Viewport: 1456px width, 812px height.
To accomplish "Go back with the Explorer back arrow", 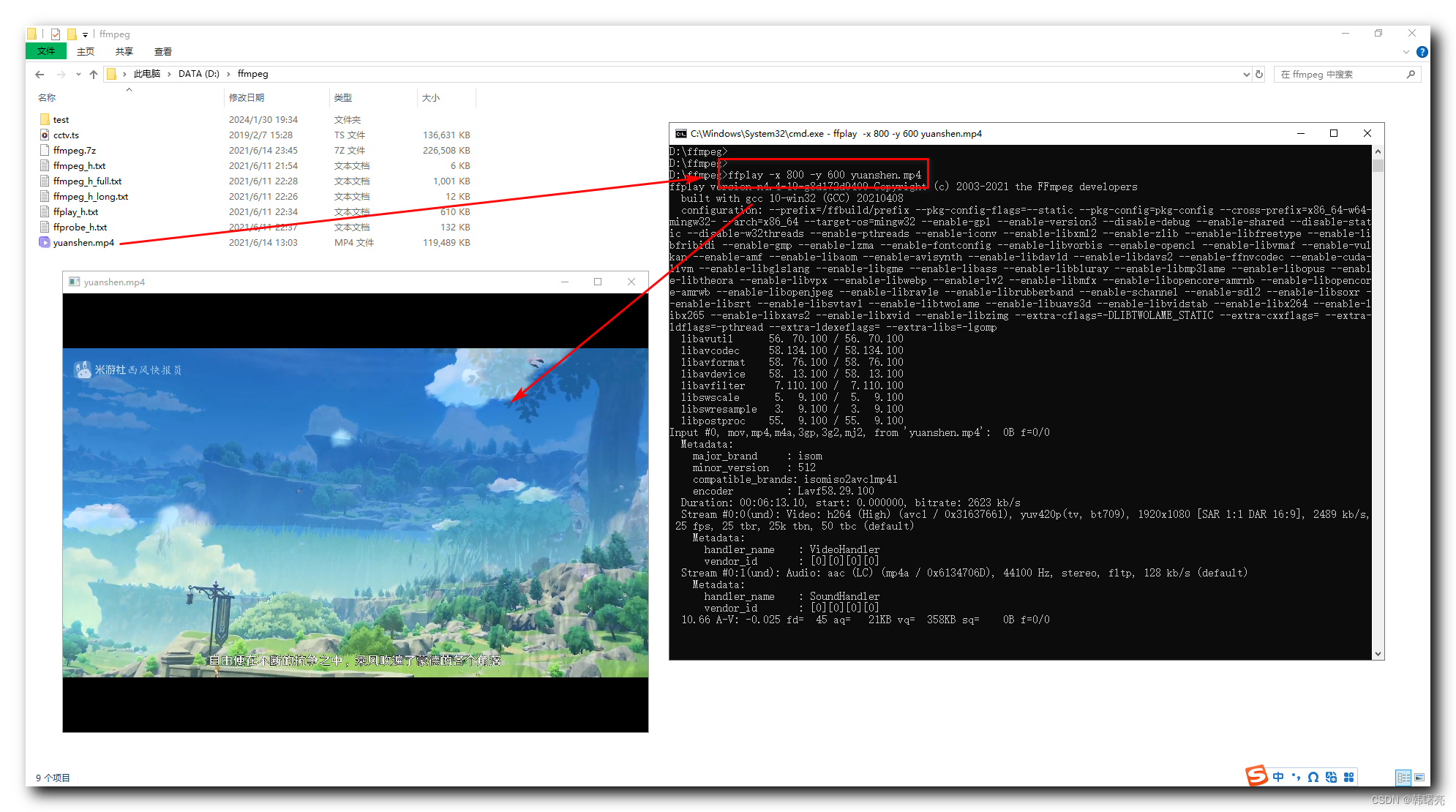I will (x=40, y=74).
